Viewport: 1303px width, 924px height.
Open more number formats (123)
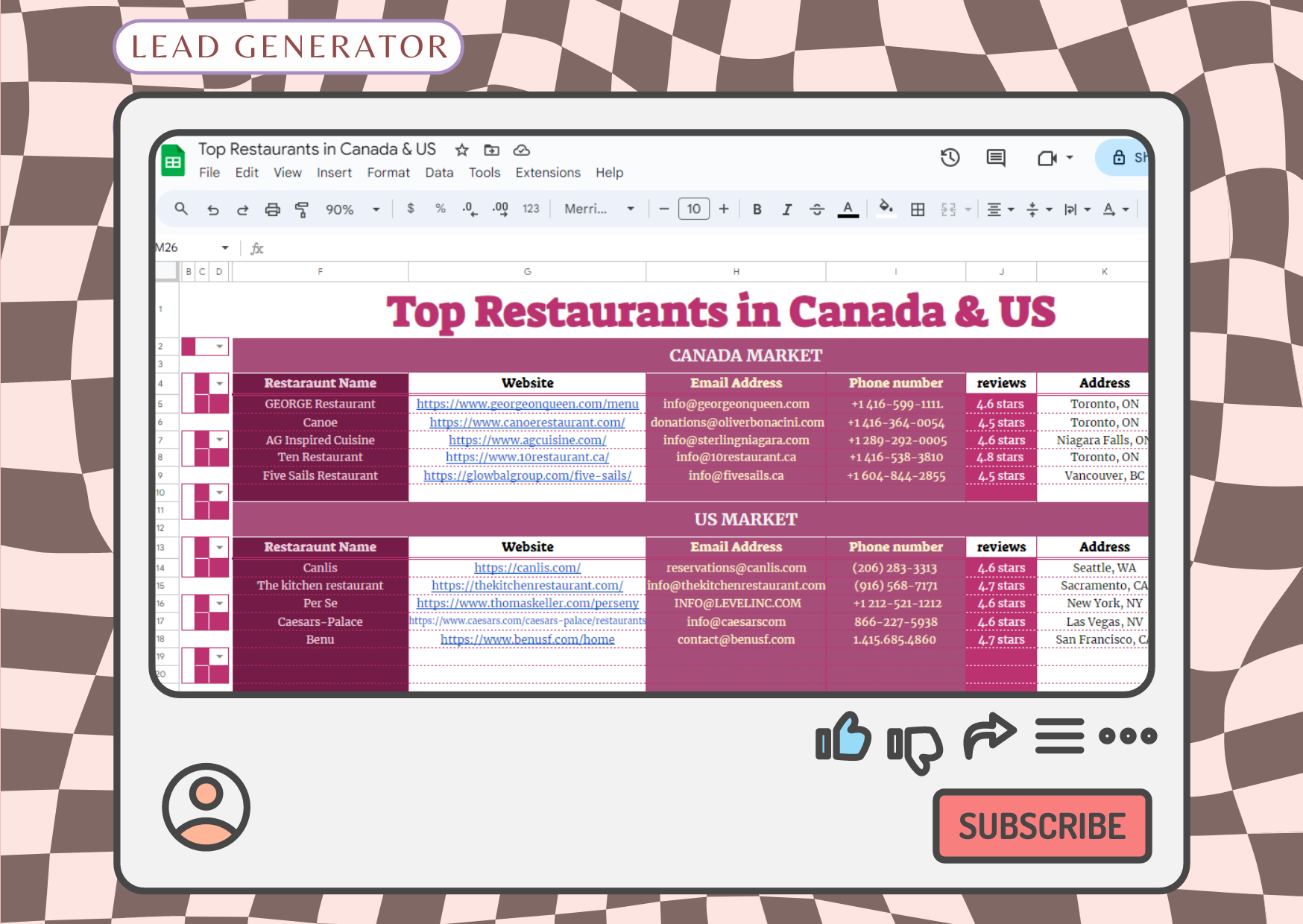[x=531, y=209]
